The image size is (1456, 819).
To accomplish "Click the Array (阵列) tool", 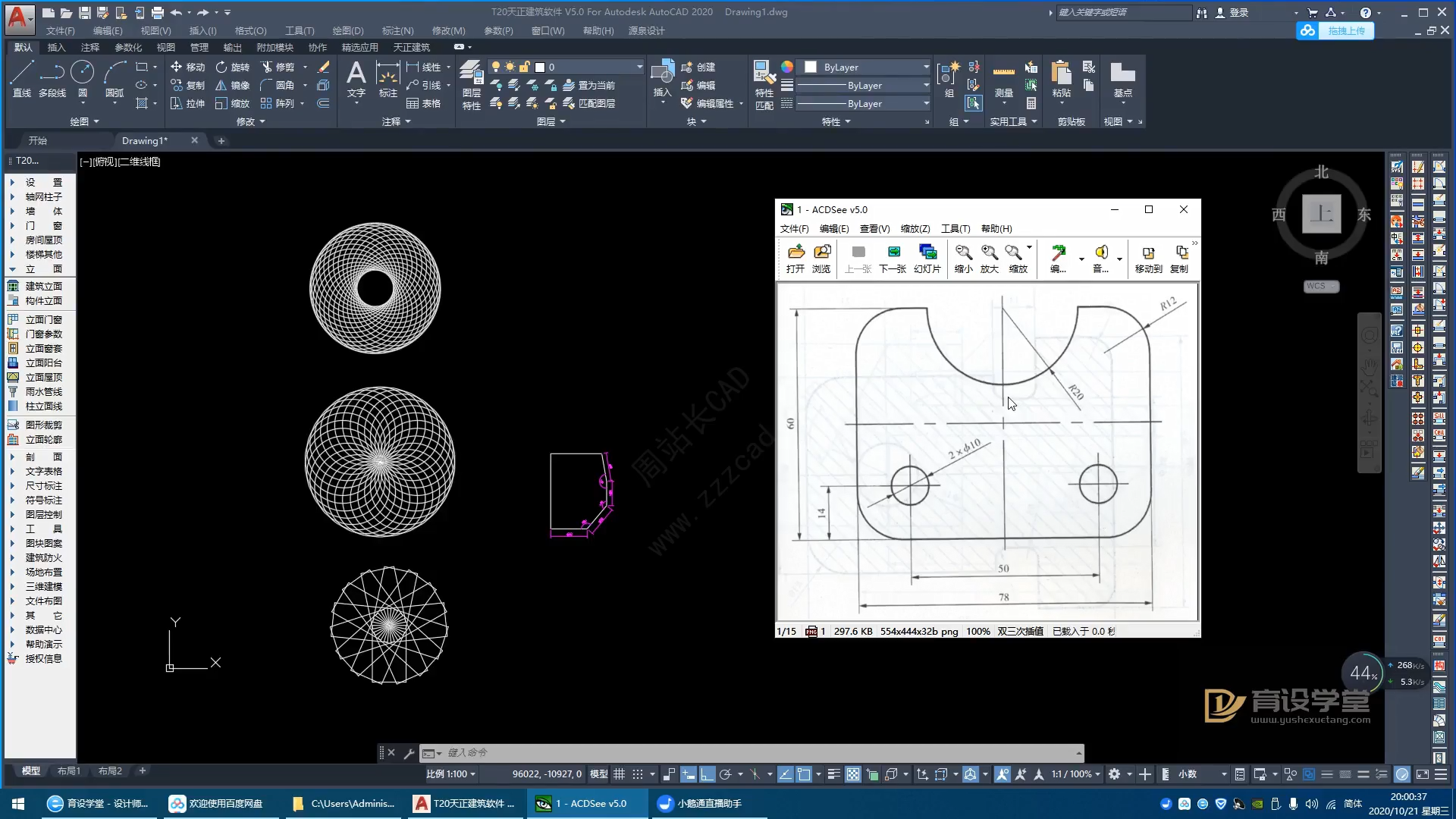I will click(x=277, y=103).
